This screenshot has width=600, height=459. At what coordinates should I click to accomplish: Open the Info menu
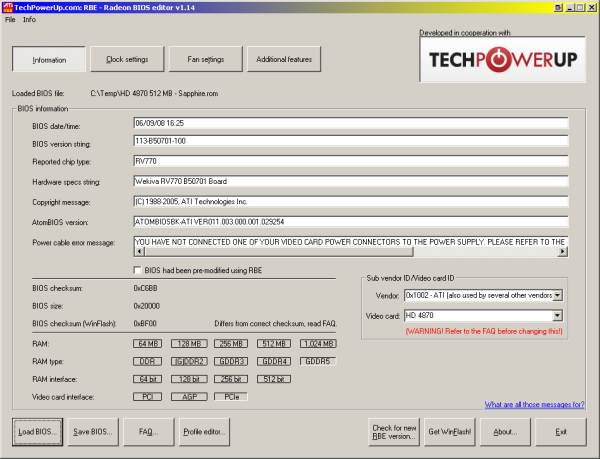click(x=29, y=20)
